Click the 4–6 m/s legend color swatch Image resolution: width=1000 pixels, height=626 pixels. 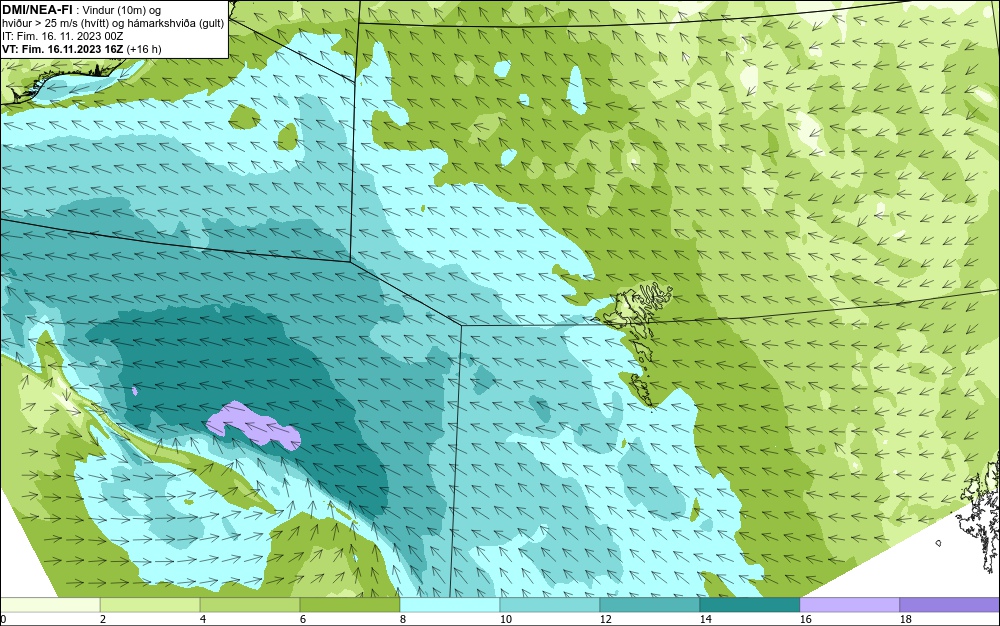250,605
